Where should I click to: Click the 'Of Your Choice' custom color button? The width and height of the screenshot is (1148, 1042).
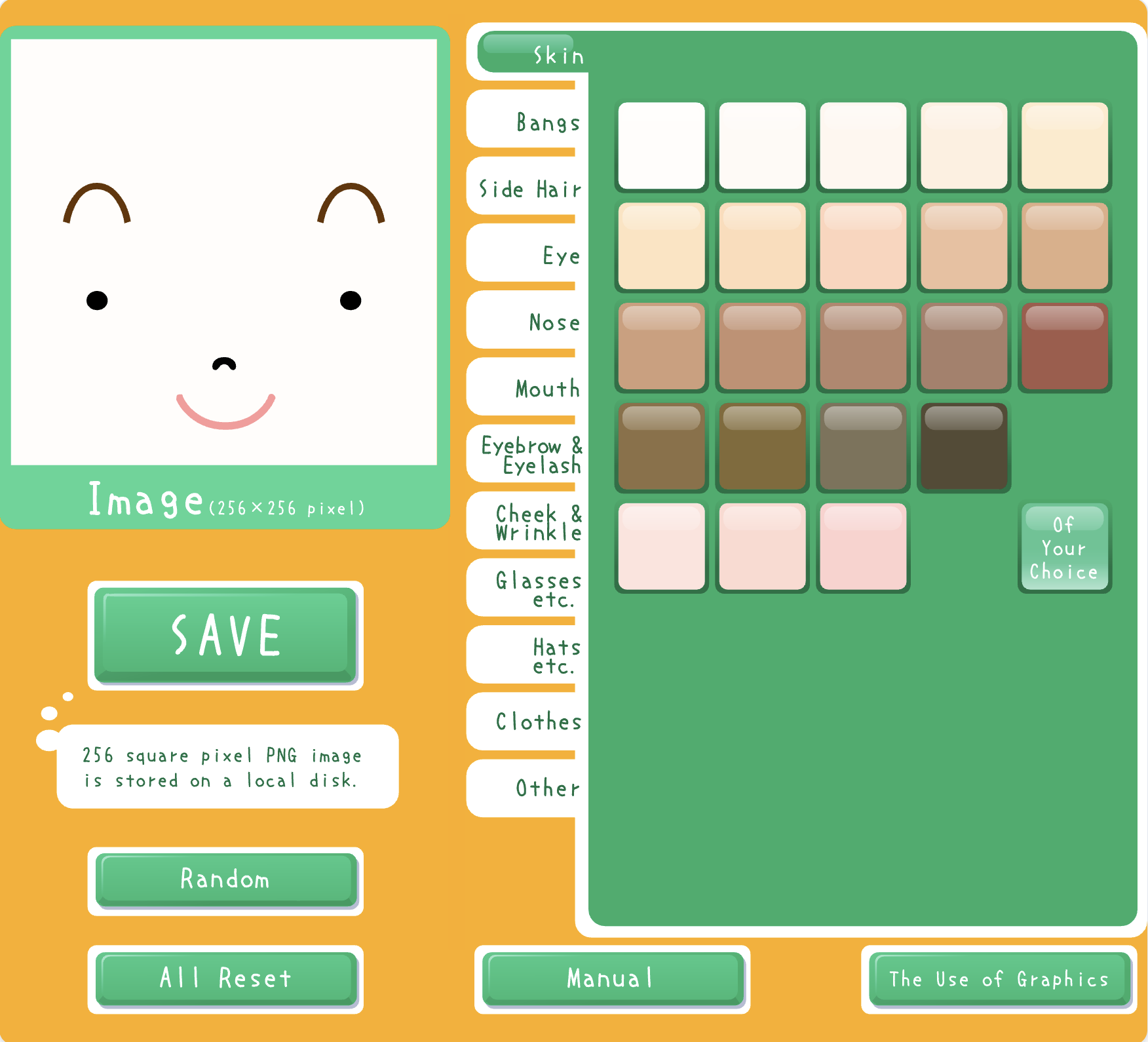click(1064, 547)
